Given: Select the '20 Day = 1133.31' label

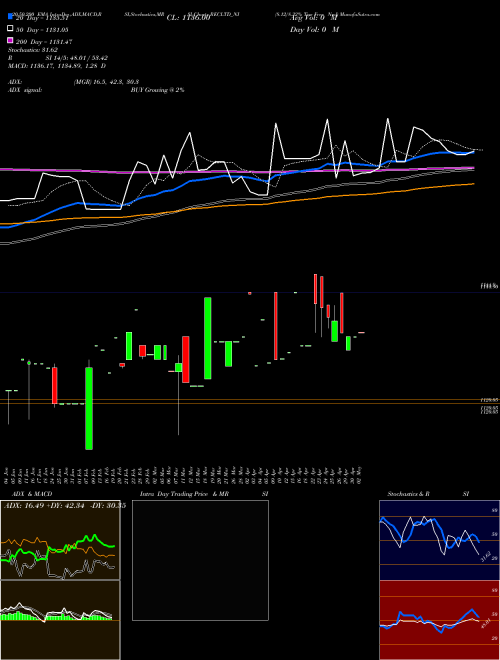Looking at the screenshot, I should [42, 18].
